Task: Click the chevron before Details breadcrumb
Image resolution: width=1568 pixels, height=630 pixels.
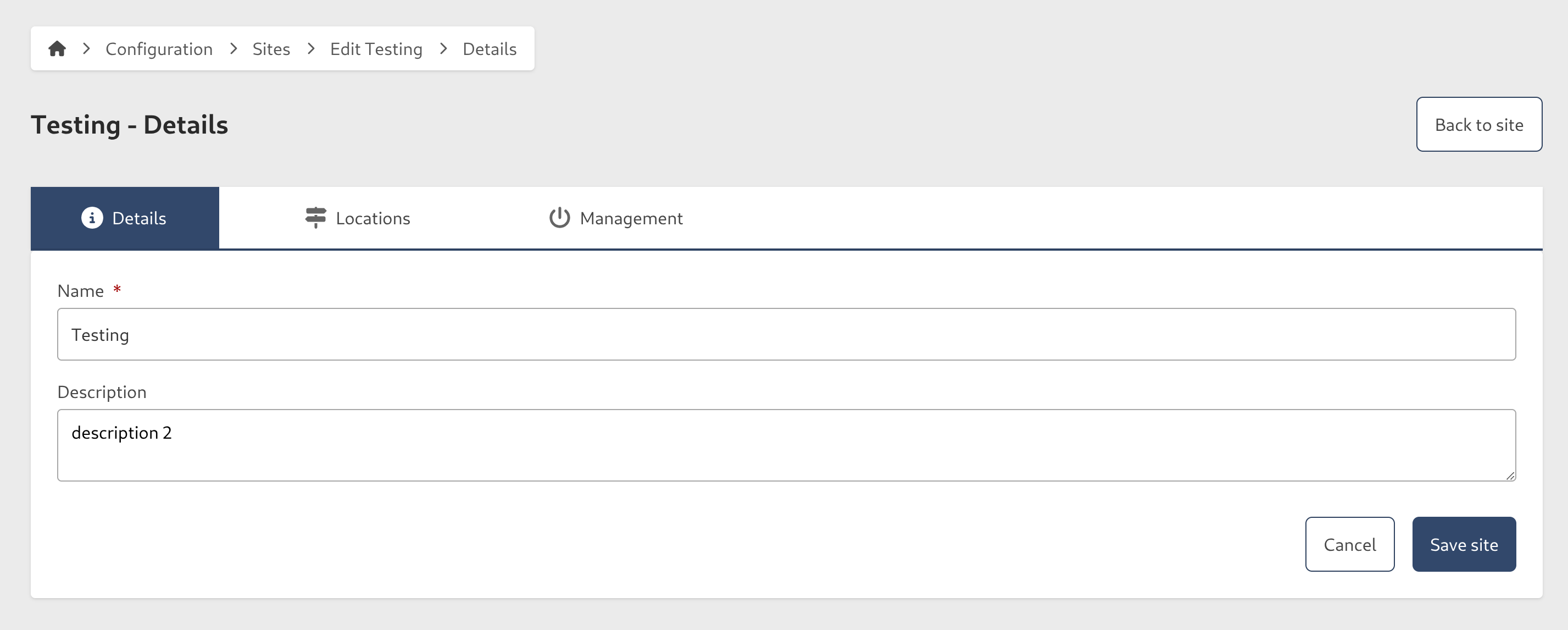Action: [x=442, y=48]
